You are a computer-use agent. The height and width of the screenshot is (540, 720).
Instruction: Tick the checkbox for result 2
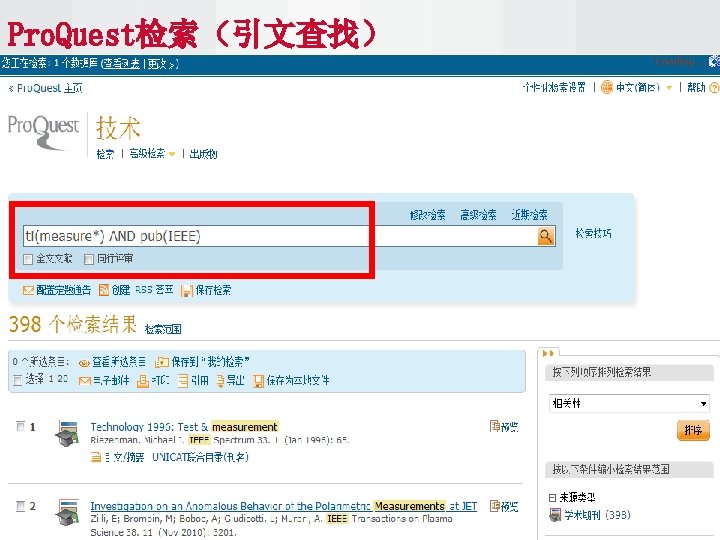[21, 506]
